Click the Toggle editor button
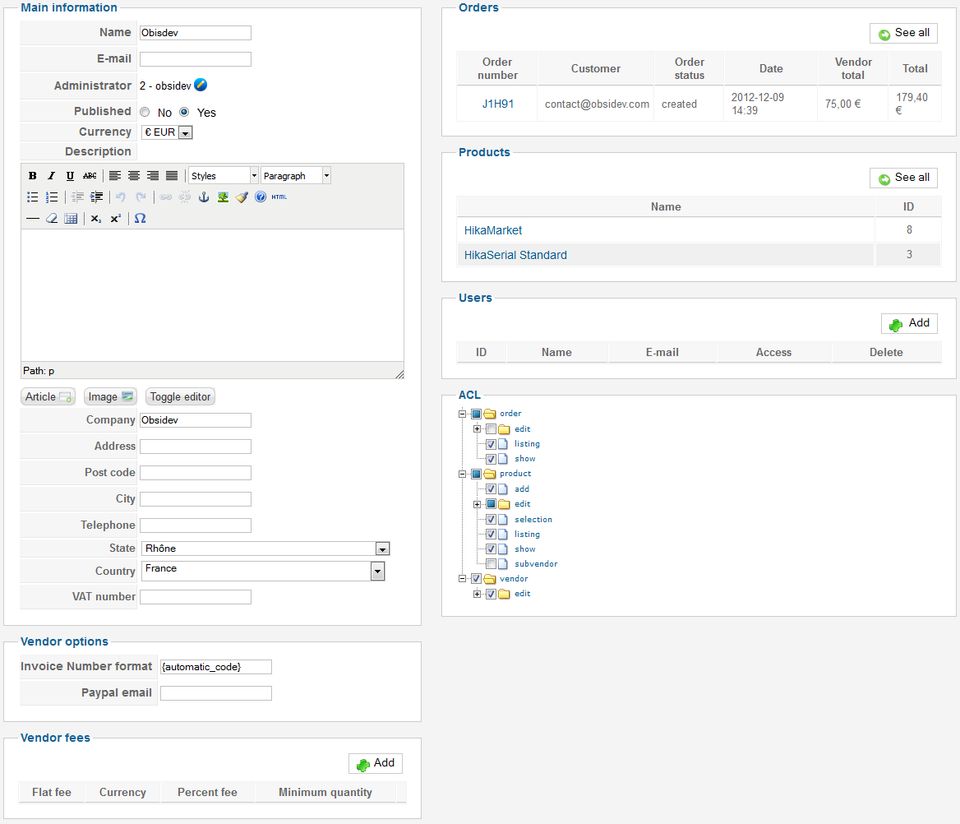 [180, 397]
